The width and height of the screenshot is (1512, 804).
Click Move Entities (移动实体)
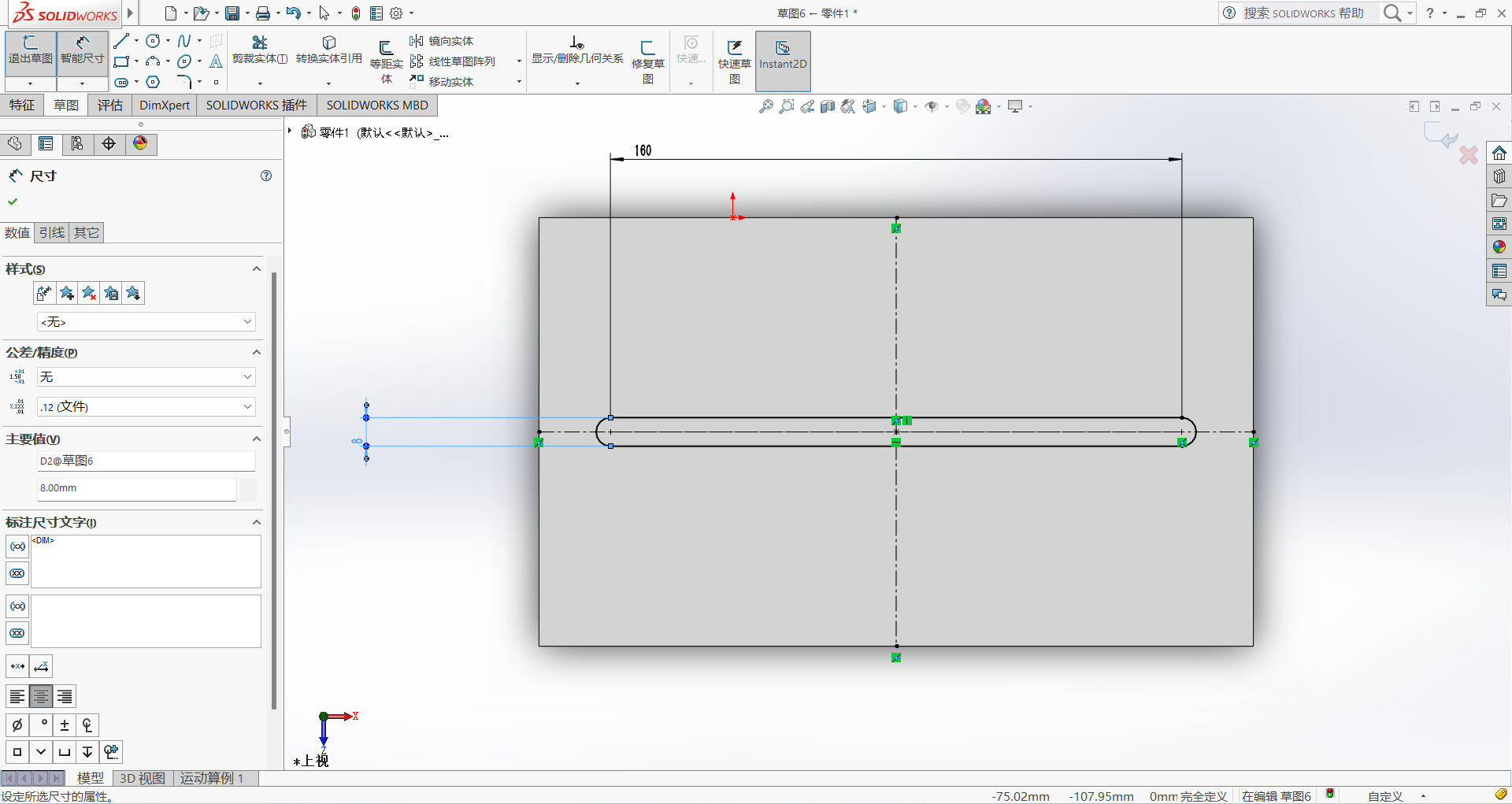(442, 82)
